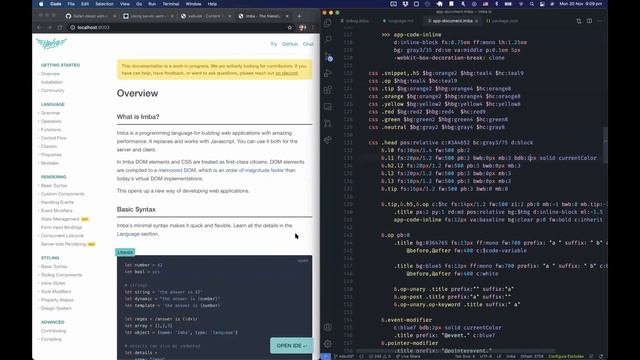The height and width of the screenshot is (360, 640).
Task: Click VS Code horizontal scrollbar
Action: [455, 351]
